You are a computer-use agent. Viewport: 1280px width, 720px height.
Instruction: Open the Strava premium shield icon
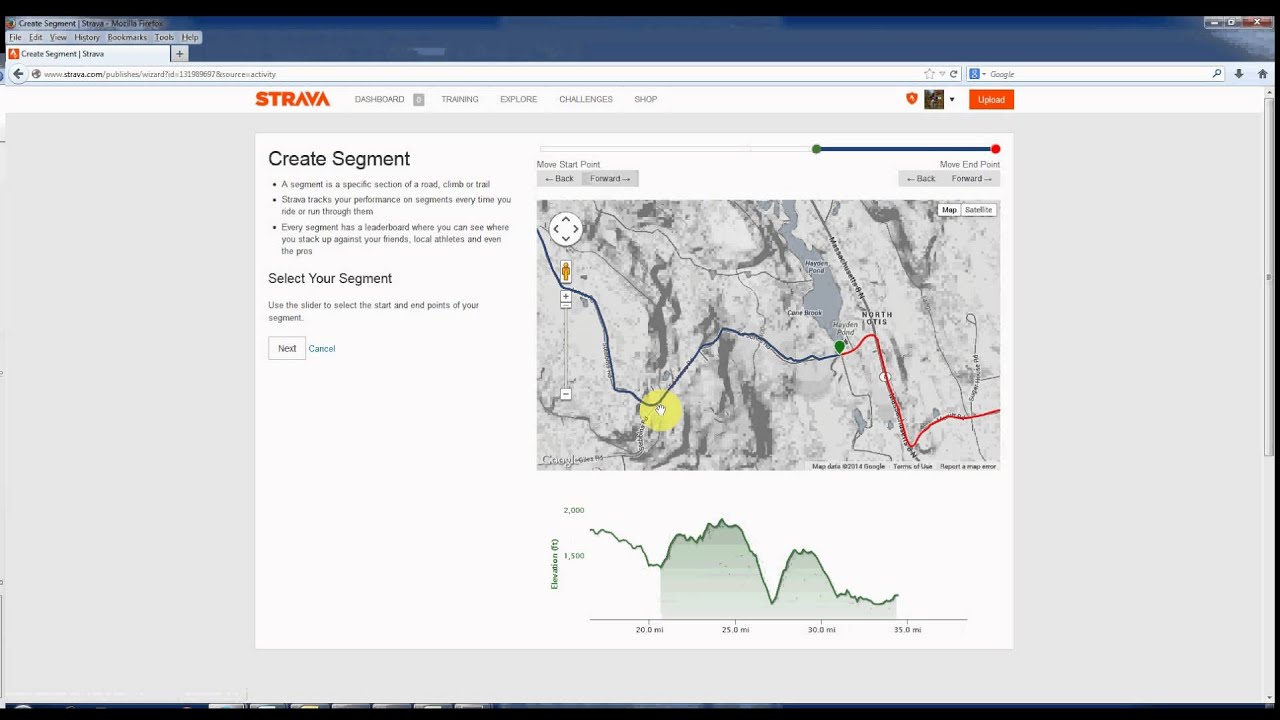pyautogui.click(x=911, y=98)
